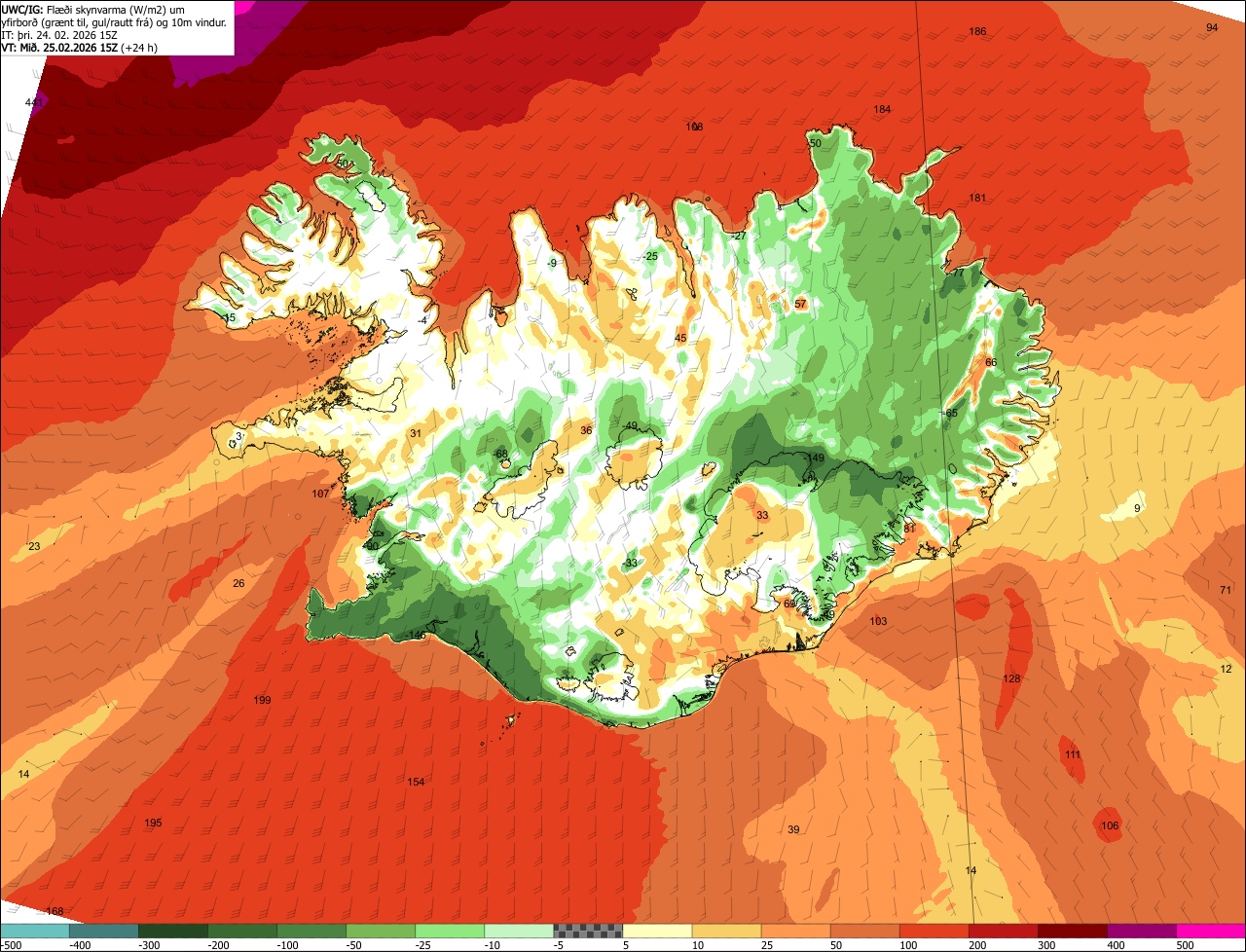Click the map value '168'

click(x=55, y=911)
